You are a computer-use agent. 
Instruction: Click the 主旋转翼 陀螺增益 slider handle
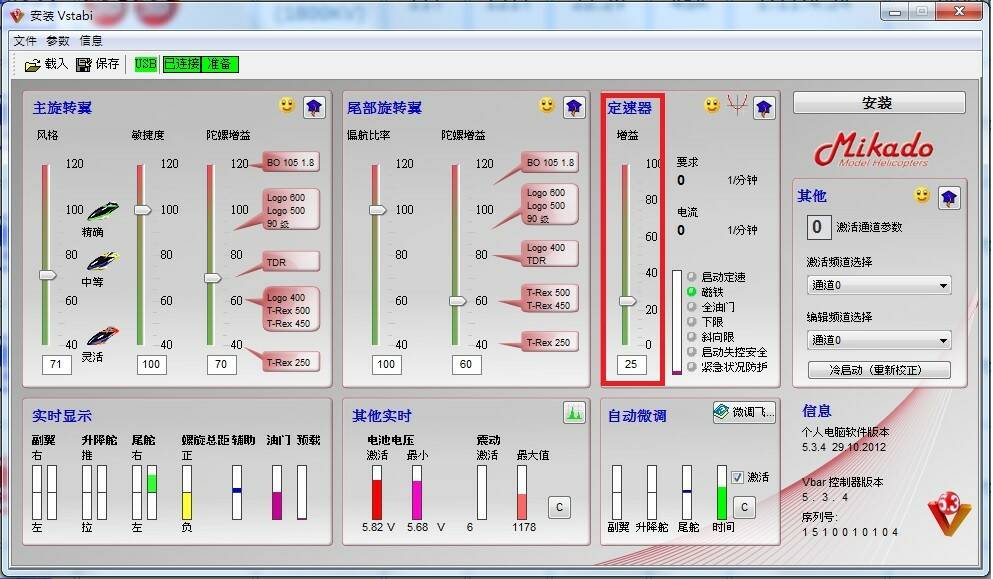tap(213, 277)
